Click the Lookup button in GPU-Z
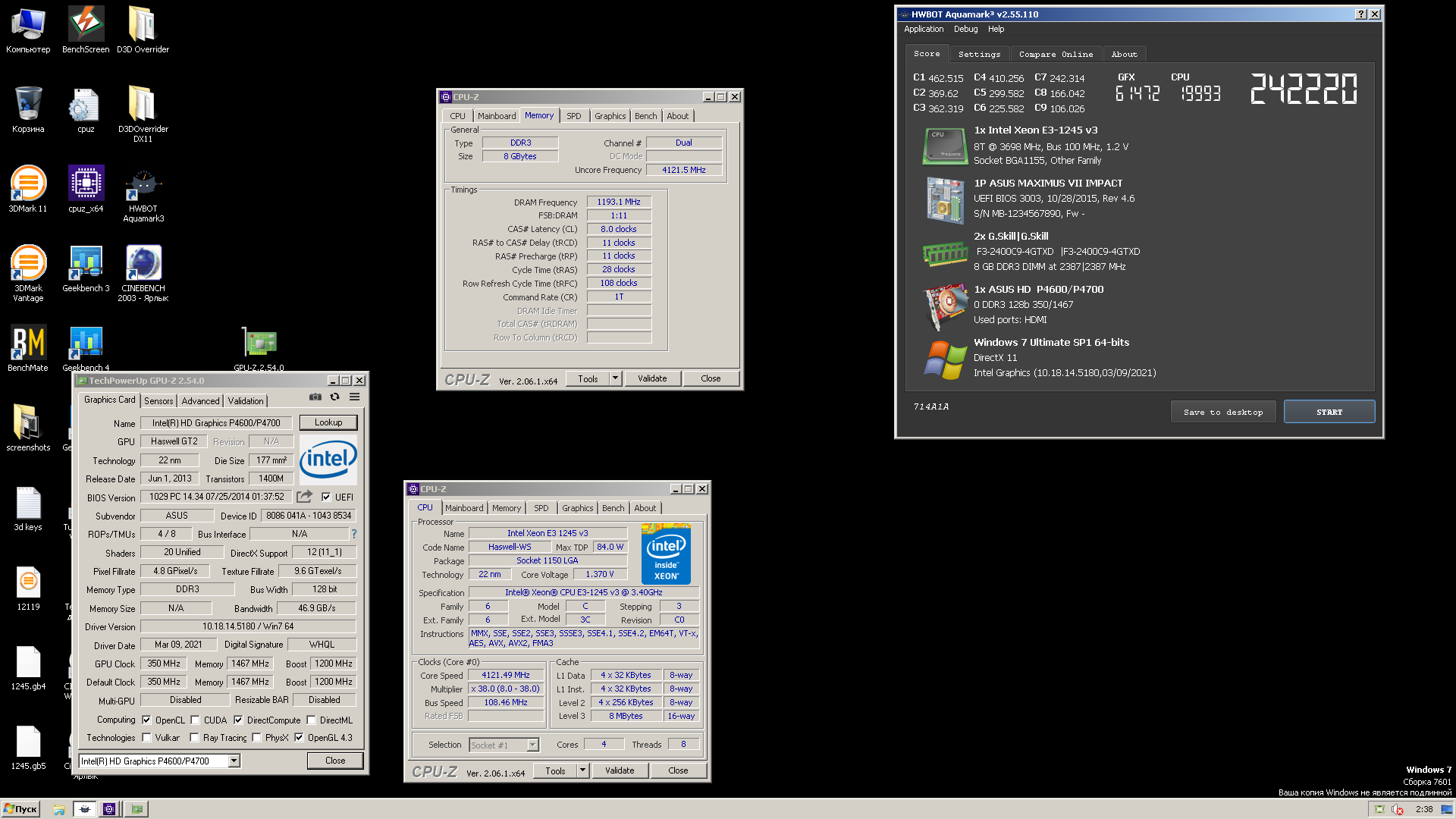This screenshot has width=1456, height=819. 328,422
